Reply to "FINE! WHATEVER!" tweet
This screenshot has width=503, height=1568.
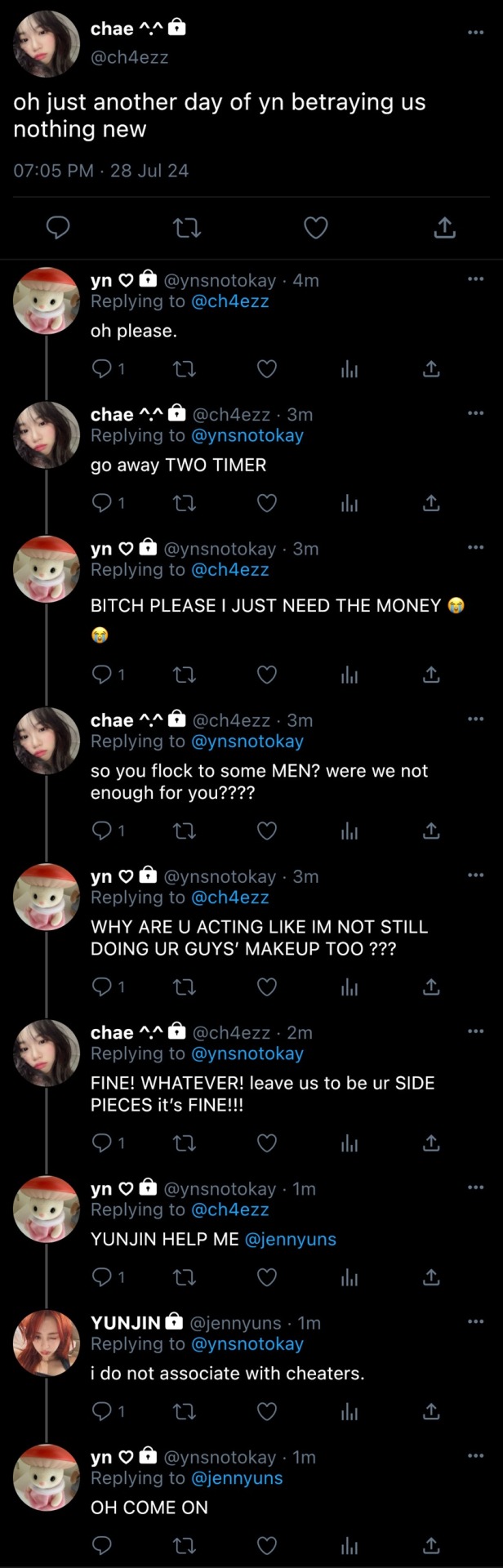point(102,1143)
